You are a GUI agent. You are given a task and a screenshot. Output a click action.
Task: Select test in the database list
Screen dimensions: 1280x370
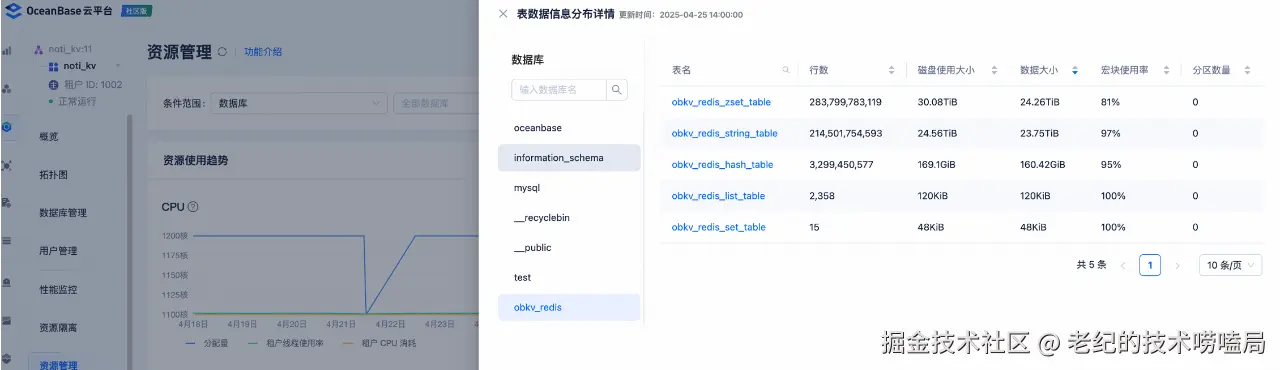569,278
